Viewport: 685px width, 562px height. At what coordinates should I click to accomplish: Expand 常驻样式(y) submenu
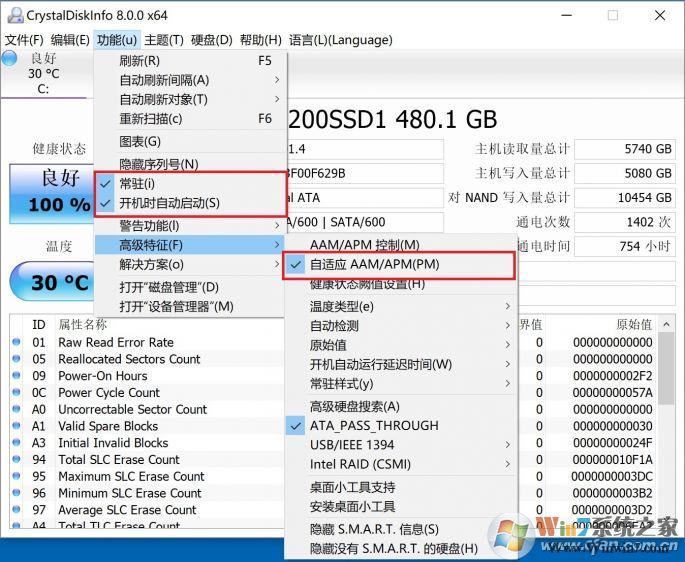point(400,384)
